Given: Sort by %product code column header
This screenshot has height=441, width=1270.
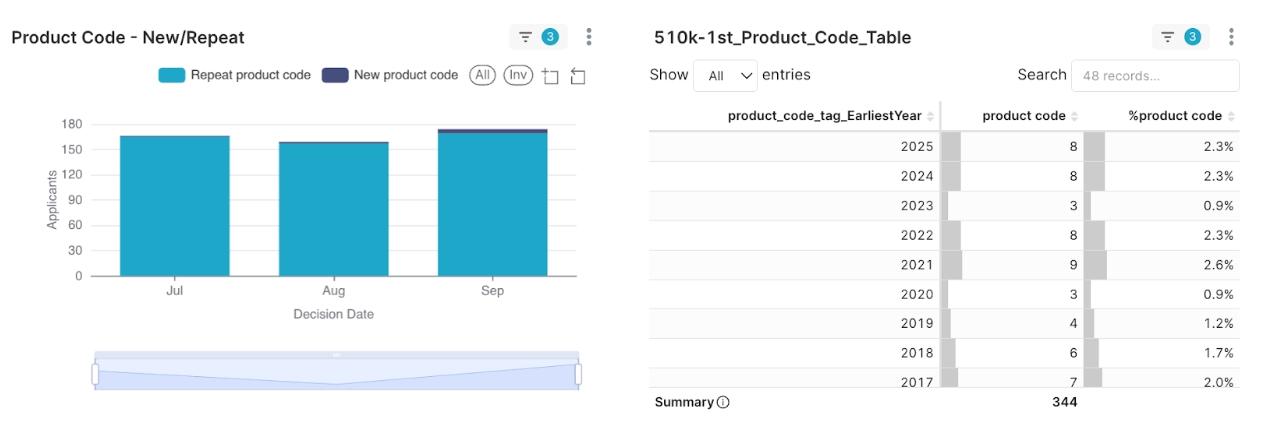Looking at the screenshot, I should click(1175, 116).
